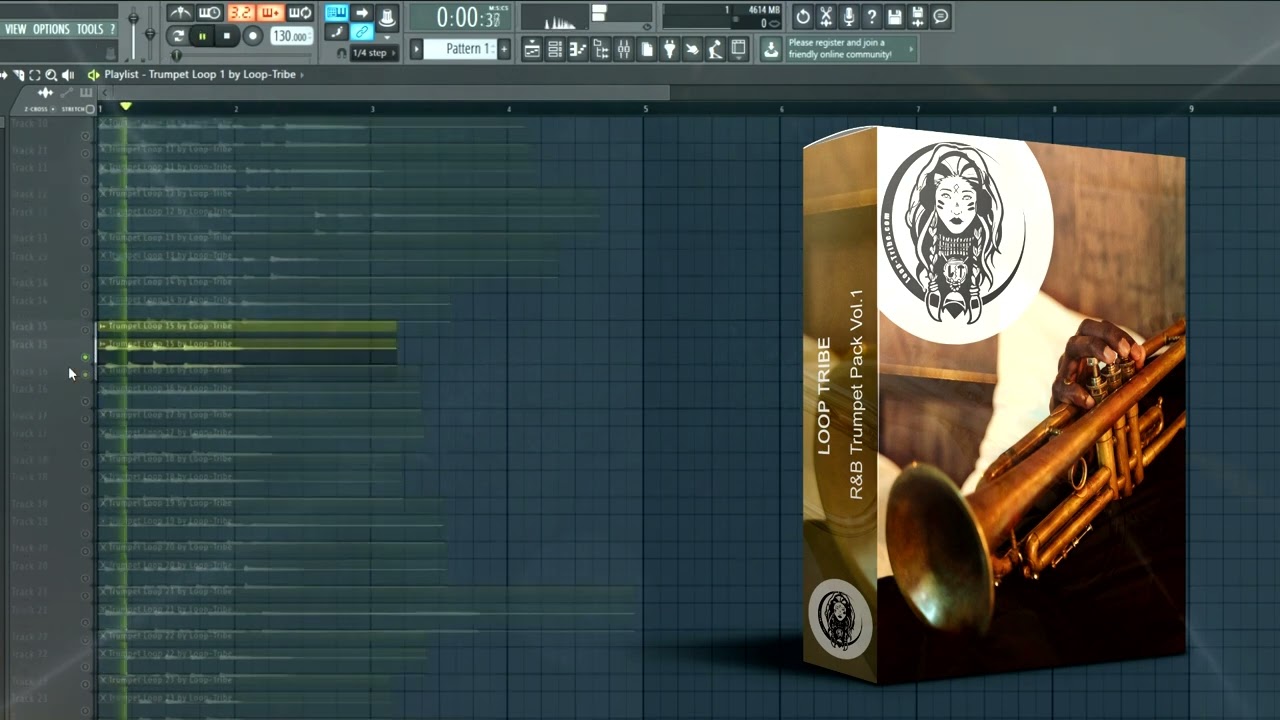Toggle the note slide icon
The height and width of the screenshot is (720, 1280).
337,33
